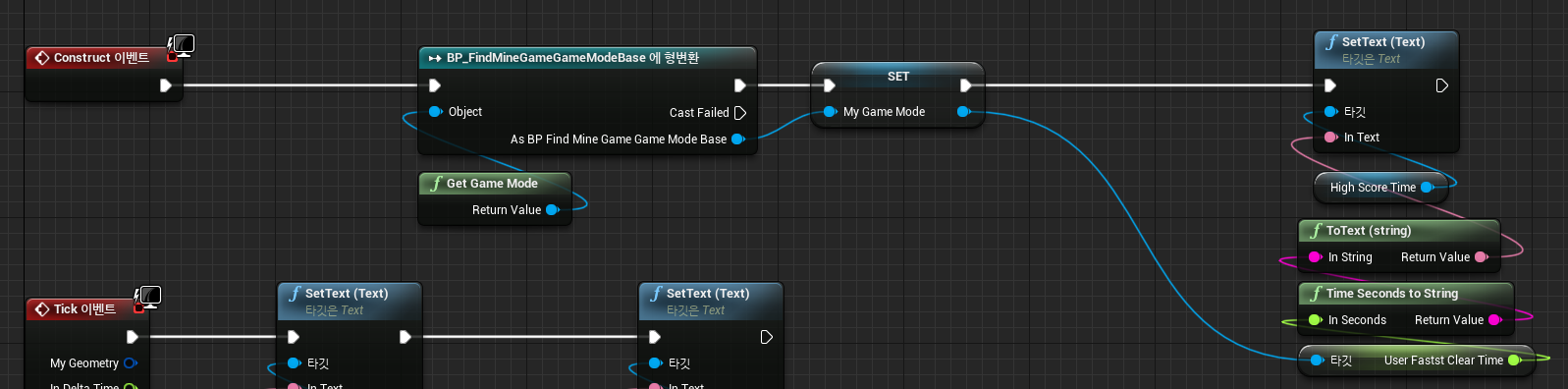Select the Time Seconds to String node title
This screenshot has height=389, width=1568.
(1392, 294)
